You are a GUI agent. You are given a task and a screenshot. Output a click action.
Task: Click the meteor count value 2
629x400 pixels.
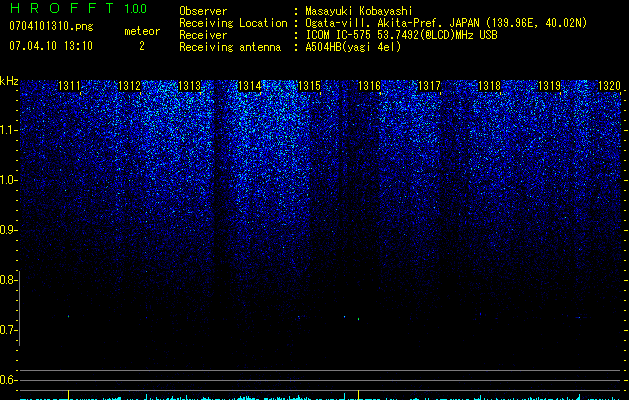click(142, 46)
